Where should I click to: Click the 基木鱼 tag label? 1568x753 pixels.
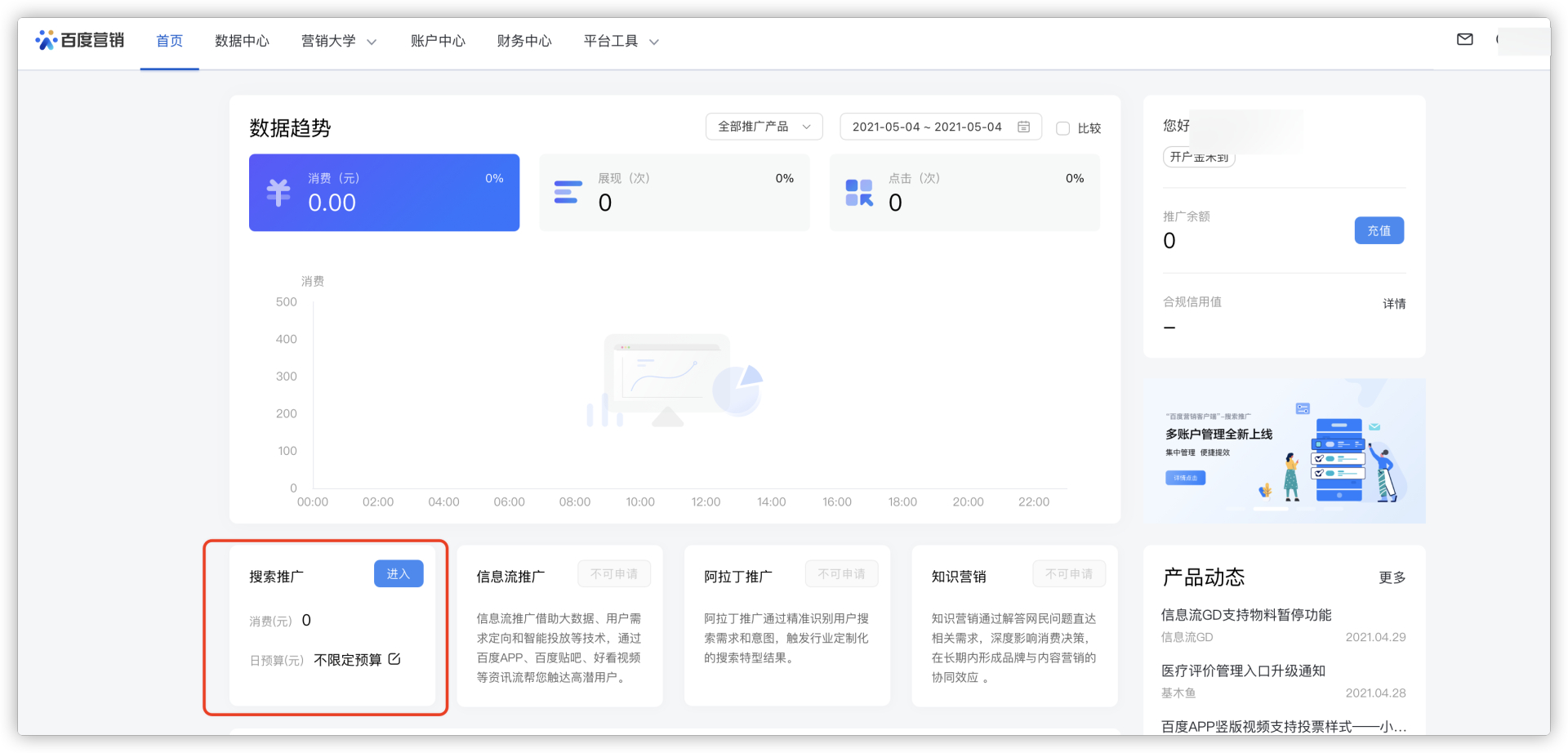(1178, 693)
